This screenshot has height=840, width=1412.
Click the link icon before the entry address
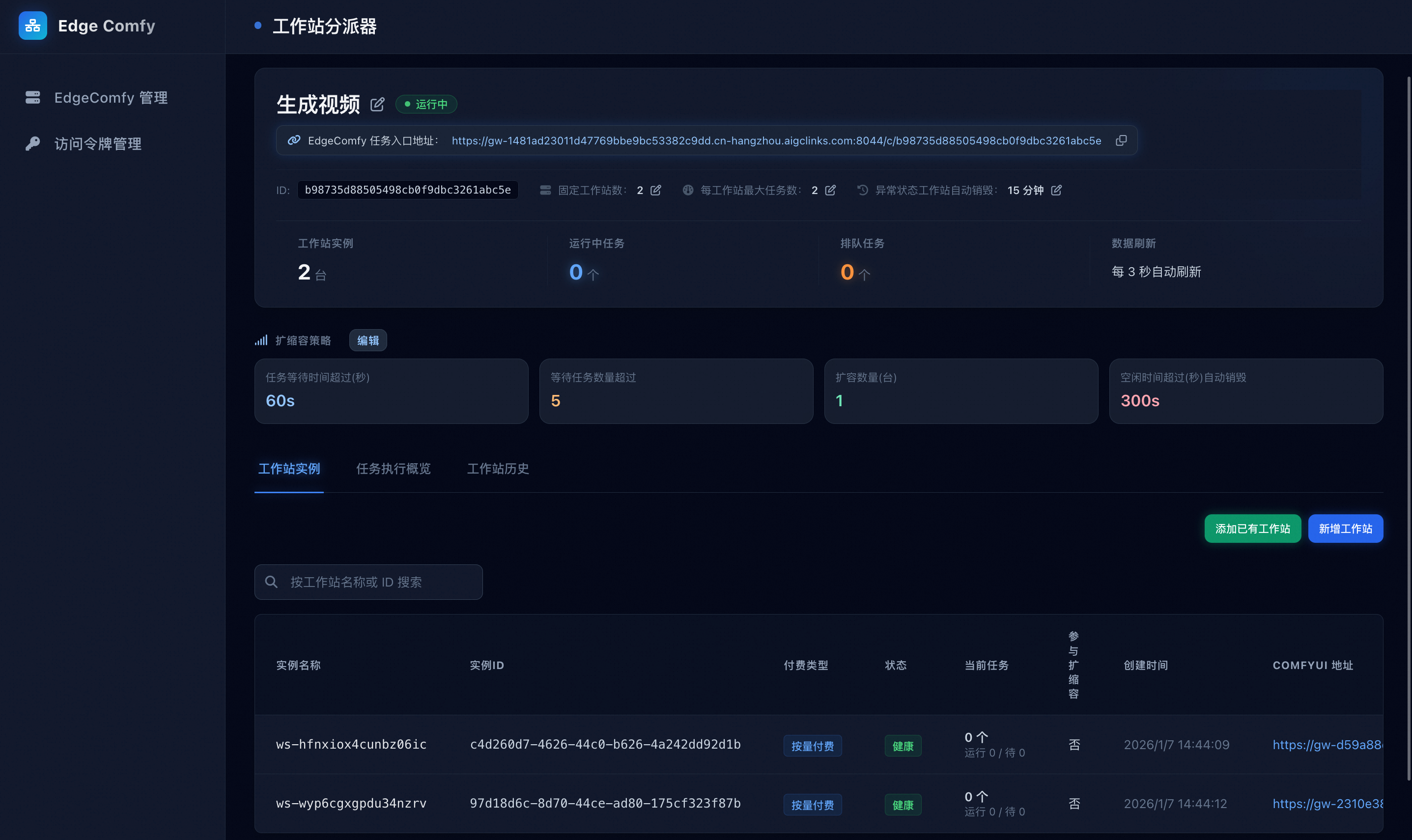[x=294, y=140]
